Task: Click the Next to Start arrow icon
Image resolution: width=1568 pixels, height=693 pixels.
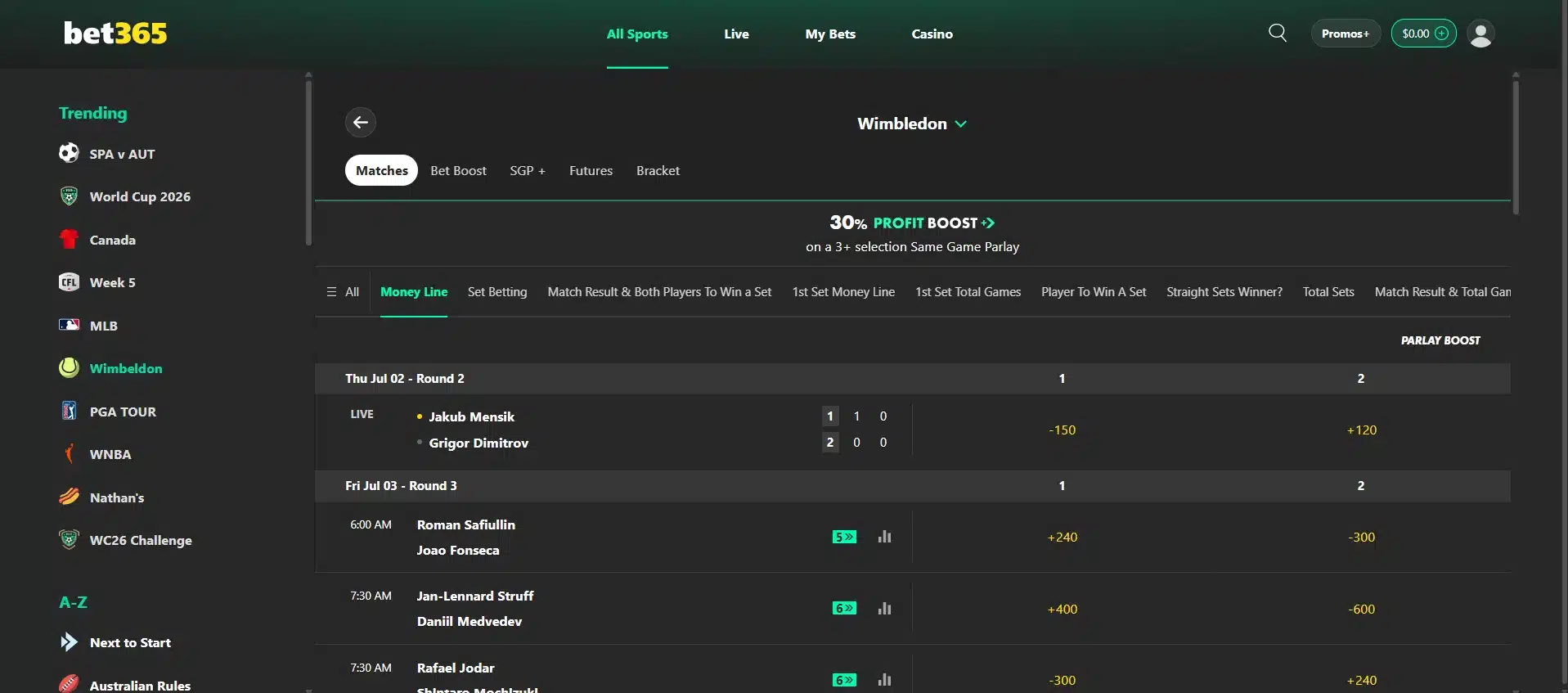Action: [x=70, y=642]
